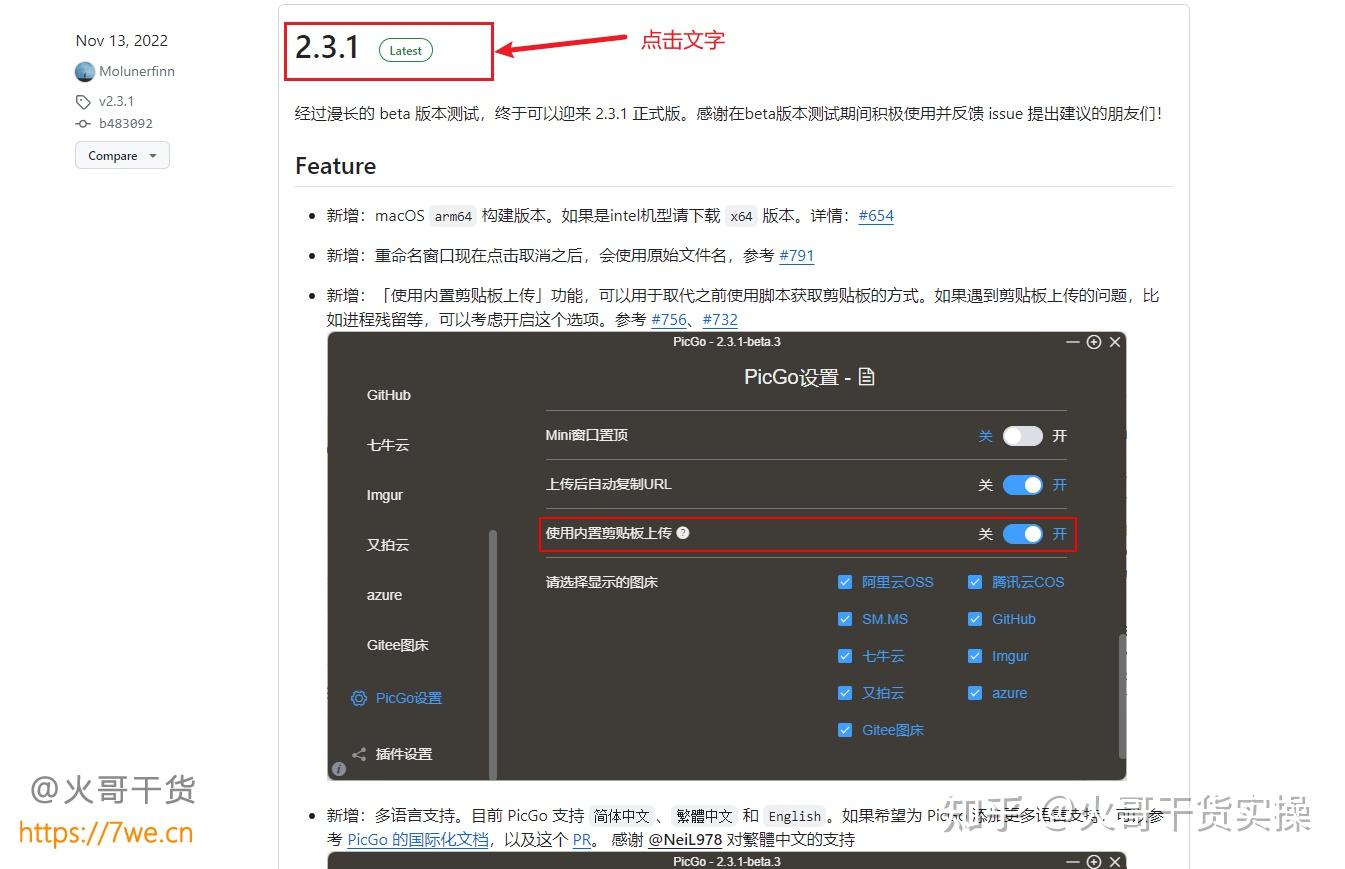The image size is (1345, 869).
Task: Disable the Mini窗口置顶 toggle
Action: coord(1022,436)
